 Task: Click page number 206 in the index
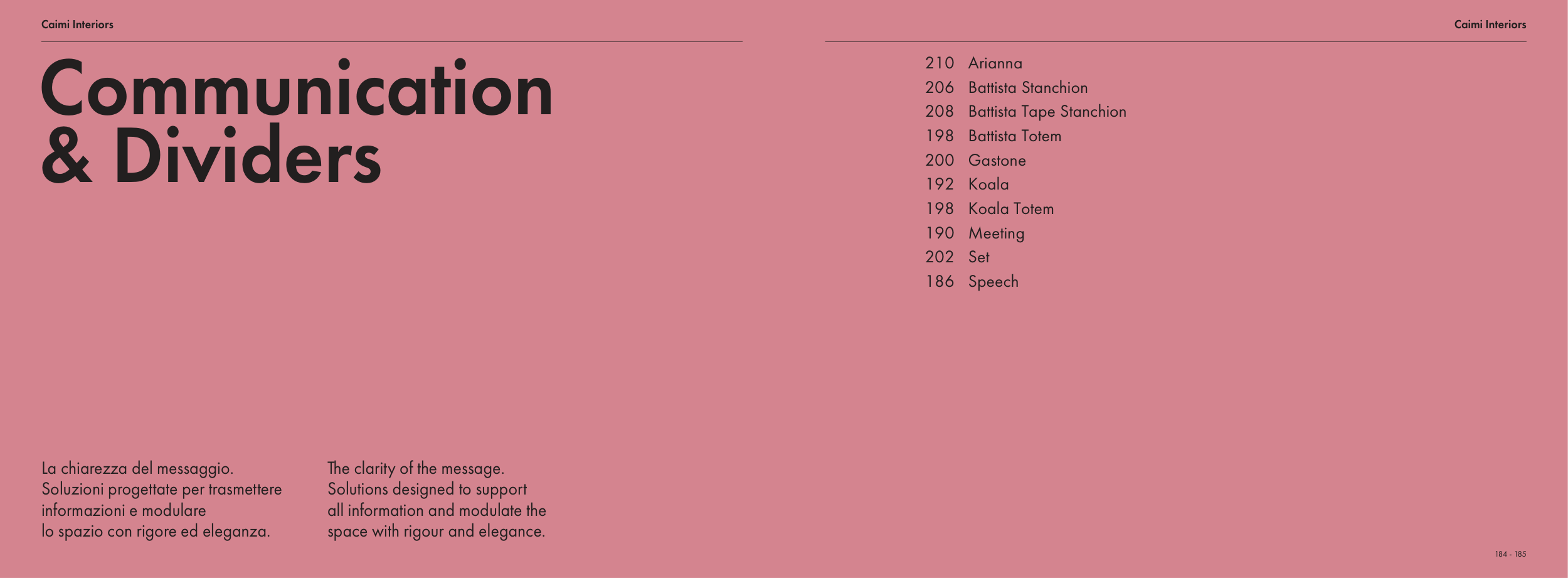[x=939, y=88]
